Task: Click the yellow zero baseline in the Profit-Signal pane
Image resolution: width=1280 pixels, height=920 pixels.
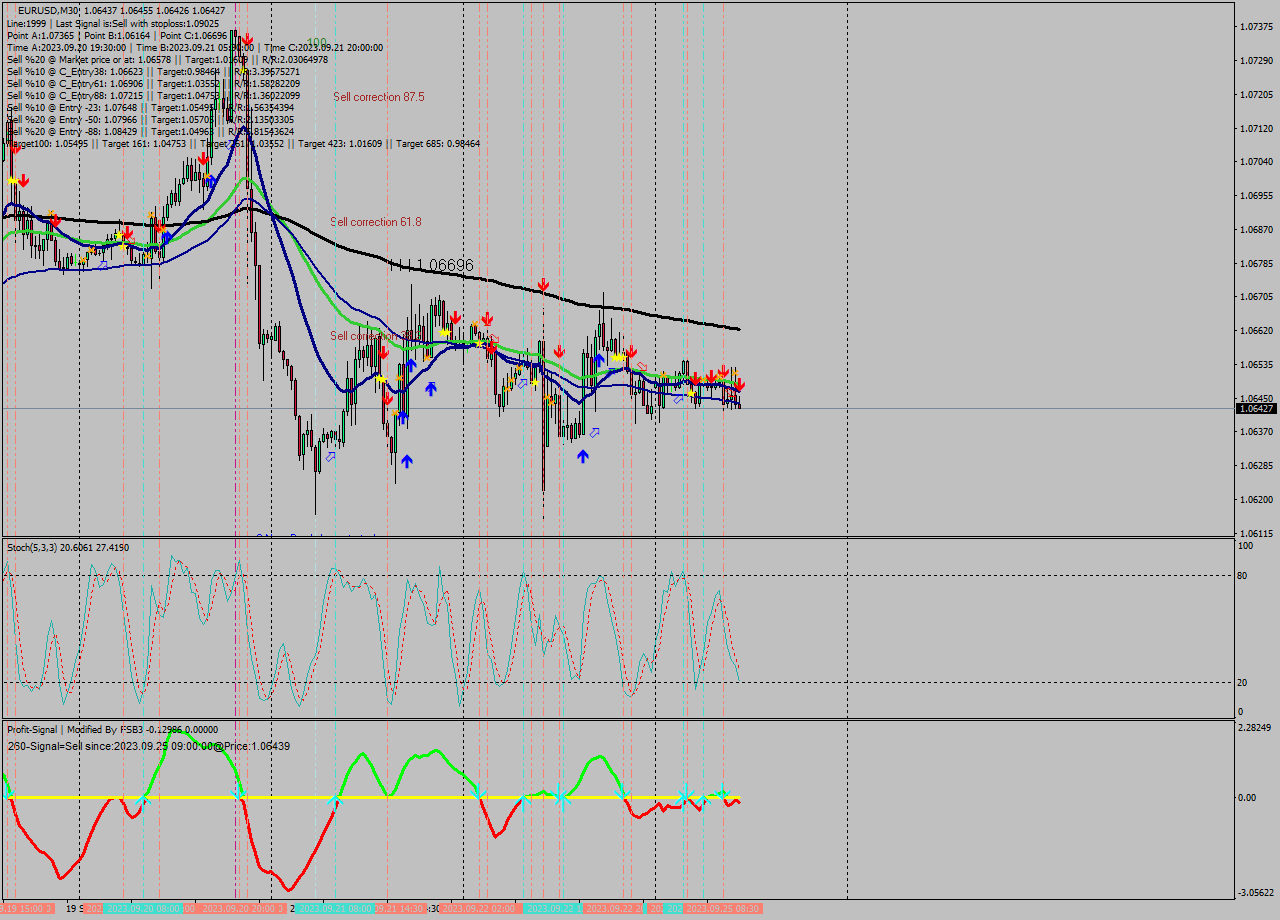Action: point(300,798)
